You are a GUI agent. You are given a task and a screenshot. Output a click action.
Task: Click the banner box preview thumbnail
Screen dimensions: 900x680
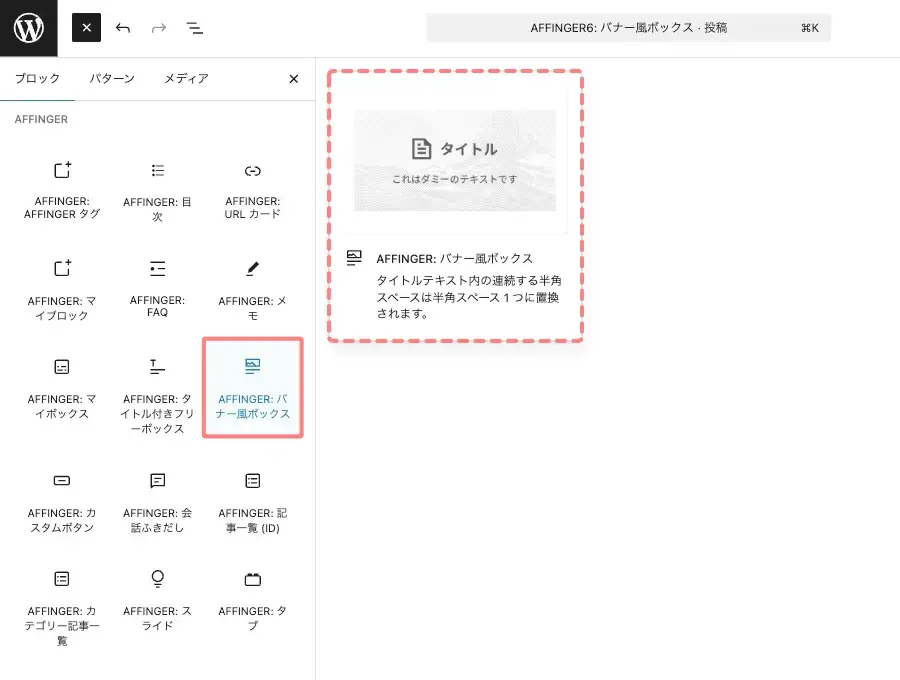(x=455, y=160)
